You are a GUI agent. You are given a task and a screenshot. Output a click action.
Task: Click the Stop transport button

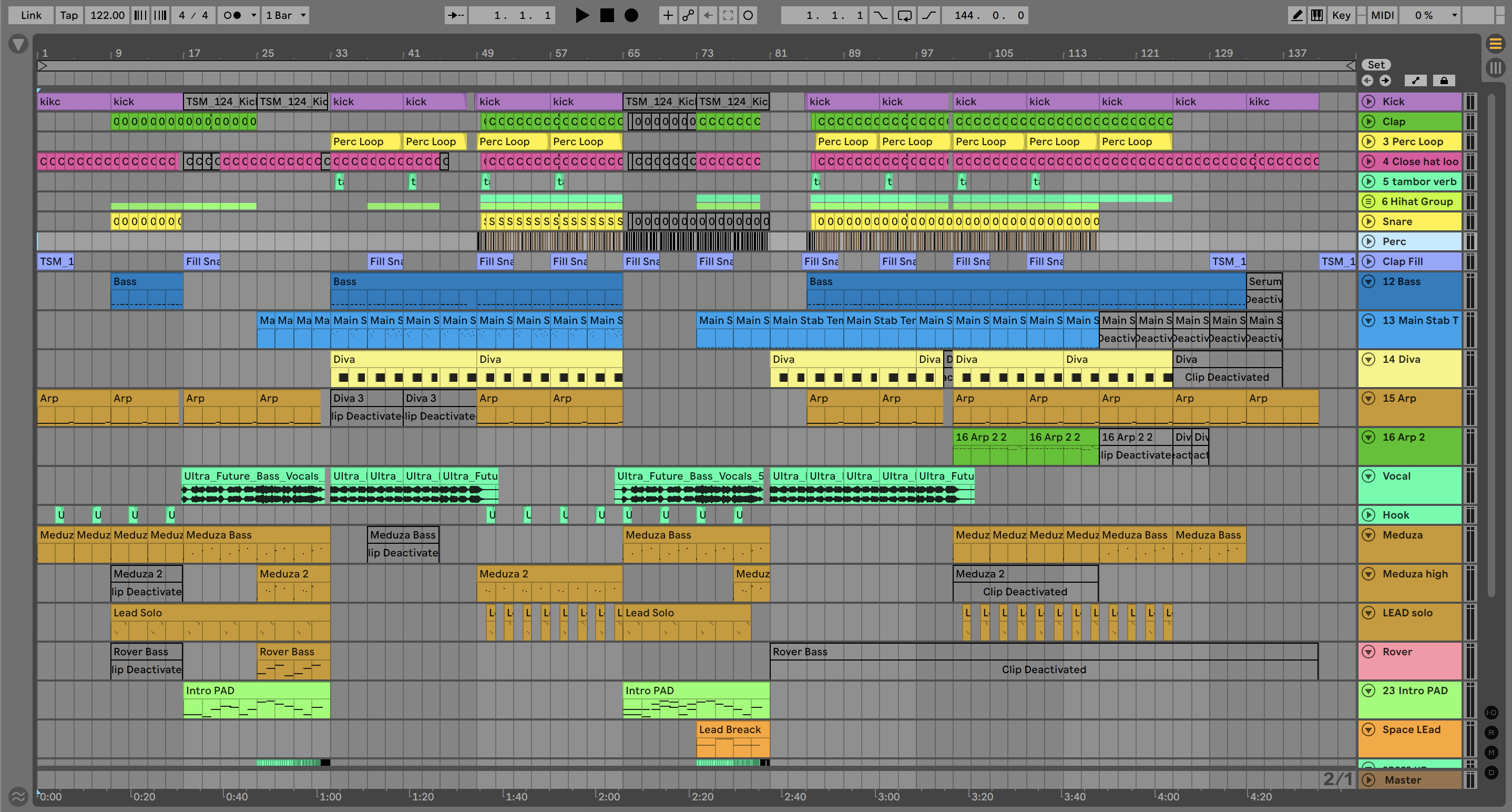(x=607, y=15)
